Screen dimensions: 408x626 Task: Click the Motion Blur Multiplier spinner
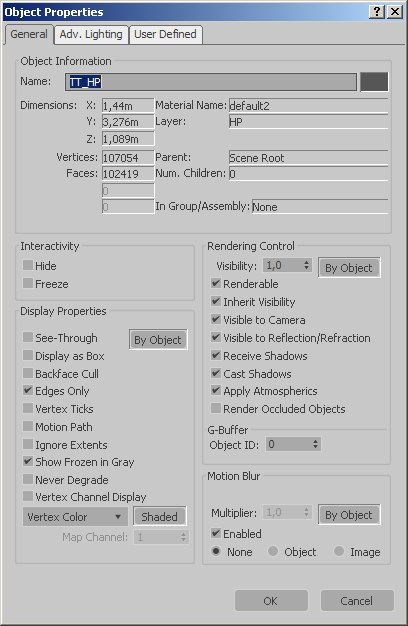[x=307, y=512]
